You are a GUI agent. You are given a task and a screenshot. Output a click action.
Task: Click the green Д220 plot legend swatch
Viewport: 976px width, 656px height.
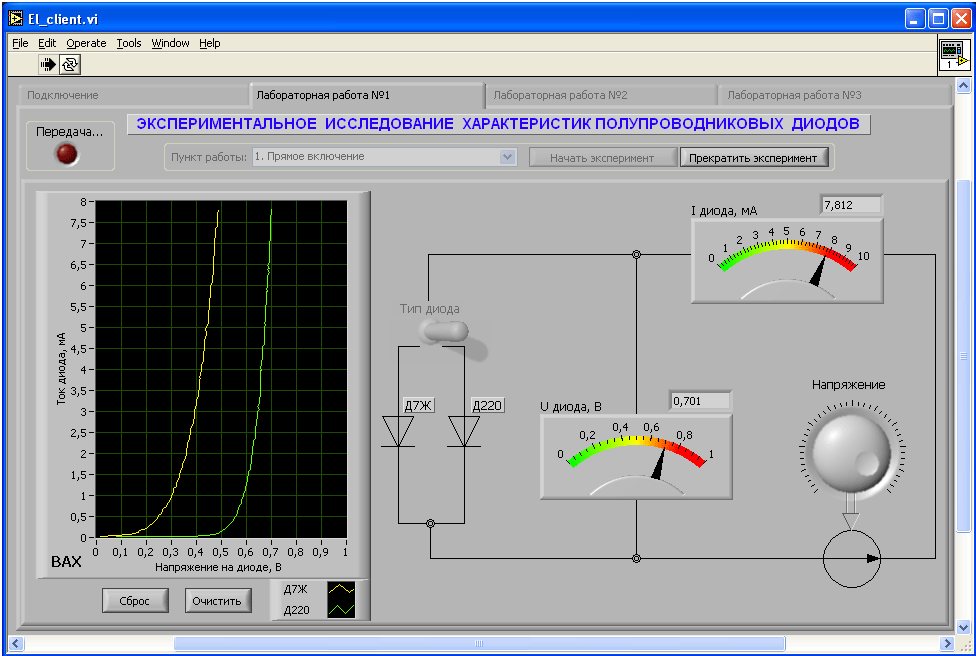[342, 609]
